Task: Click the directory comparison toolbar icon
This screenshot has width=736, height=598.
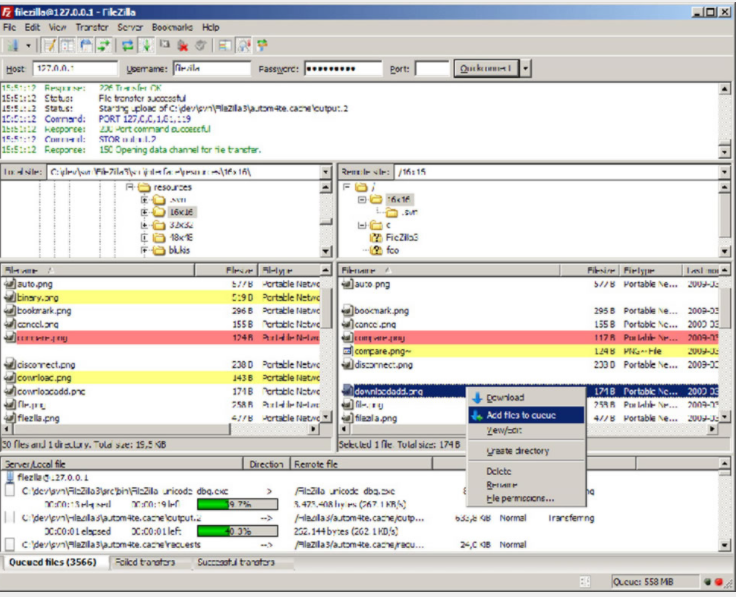Action: pos(244,45)
